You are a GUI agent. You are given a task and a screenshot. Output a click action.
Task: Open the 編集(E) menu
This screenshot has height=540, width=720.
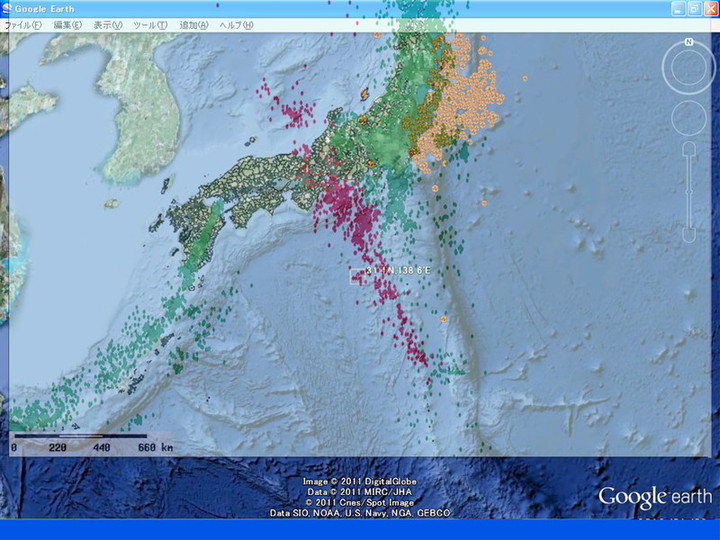click(67, 24)
